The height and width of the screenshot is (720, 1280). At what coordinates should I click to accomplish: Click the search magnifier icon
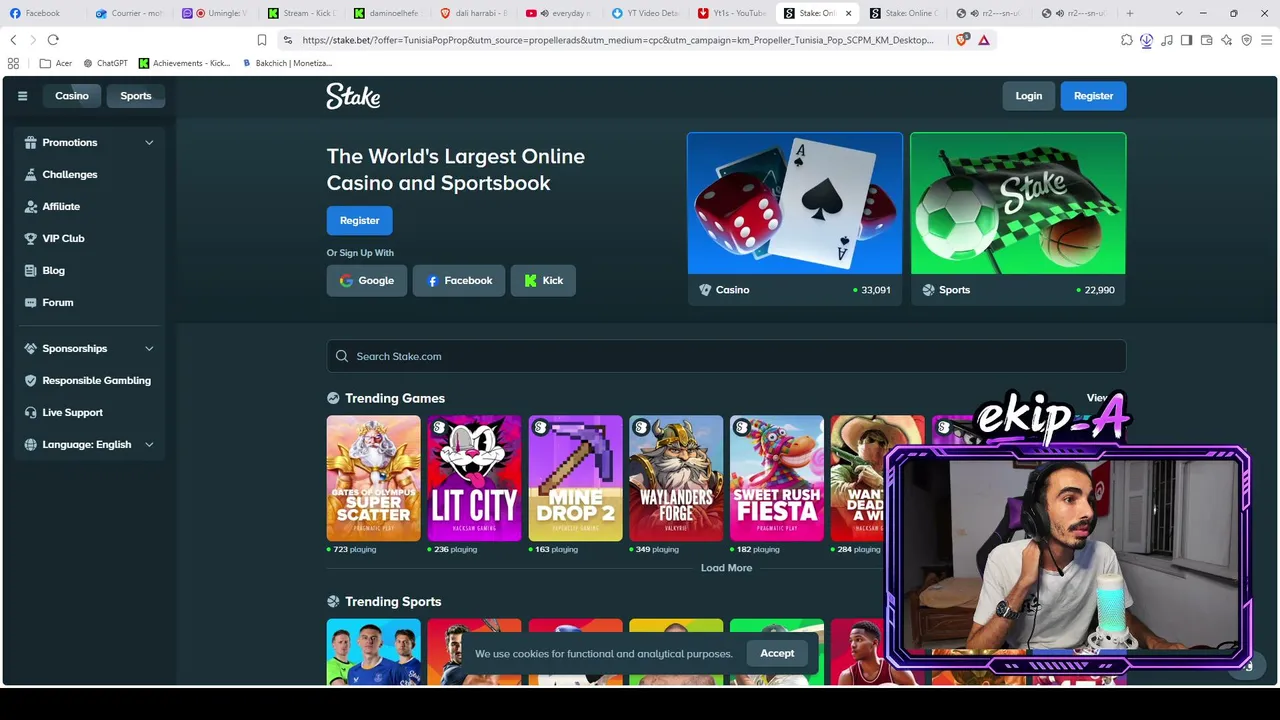(342, 356)
